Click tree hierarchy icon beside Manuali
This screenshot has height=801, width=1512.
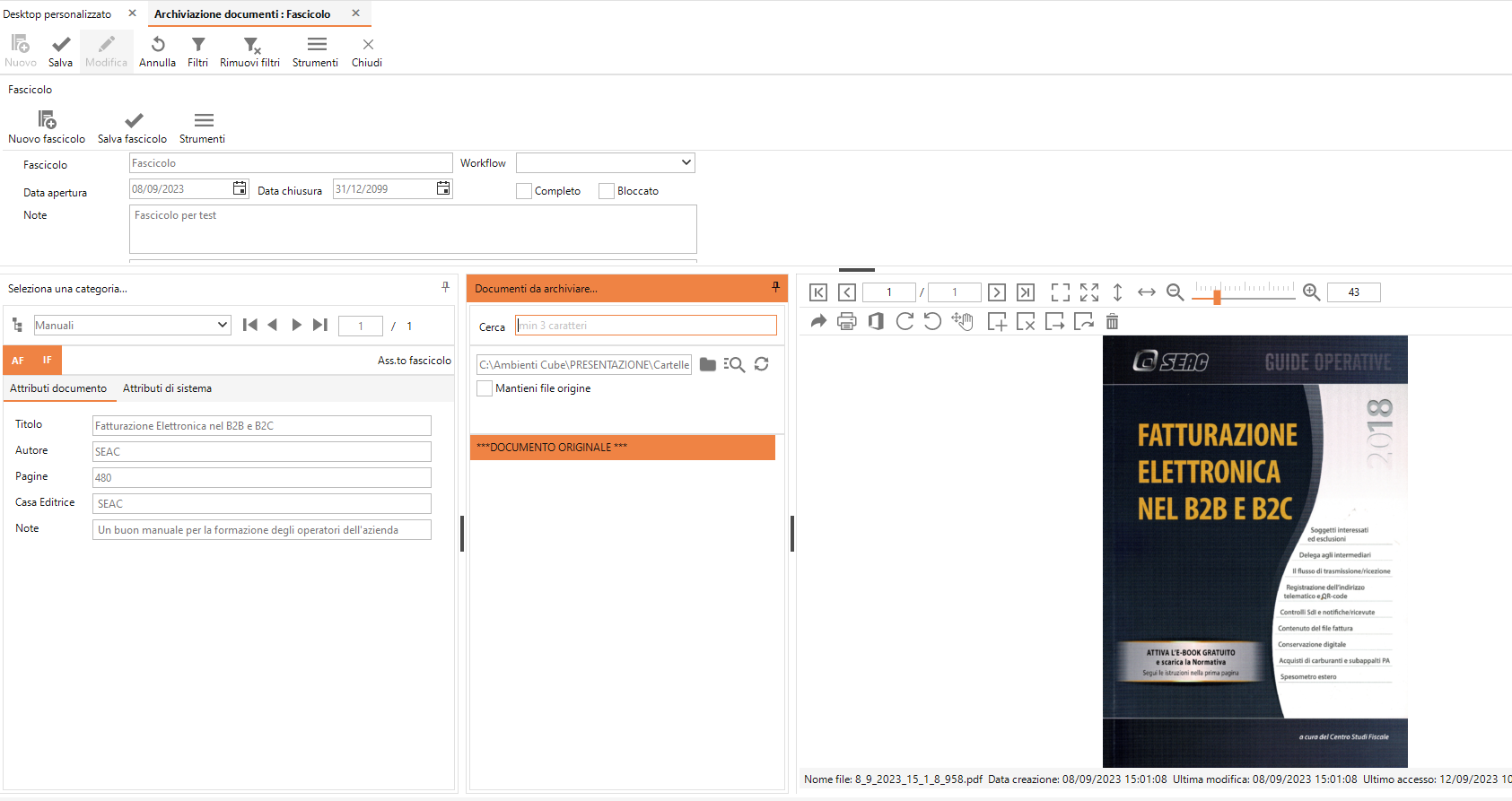(18, 325)
